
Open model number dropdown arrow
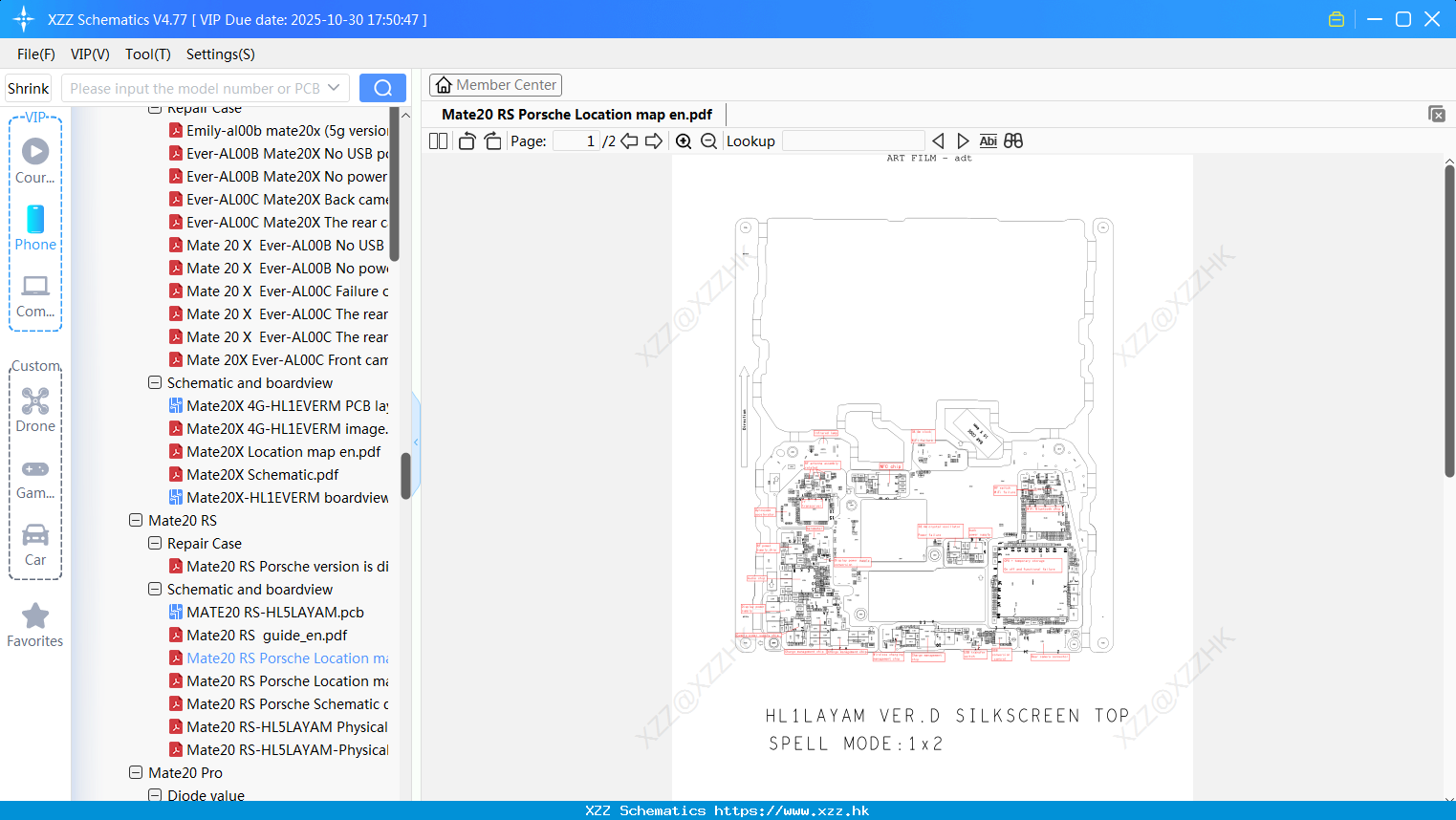coord(334,88)
